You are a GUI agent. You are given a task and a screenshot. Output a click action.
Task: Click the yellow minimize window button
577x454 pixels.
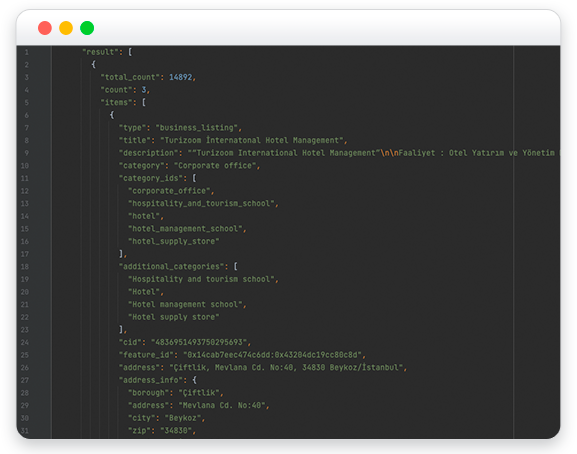tap(66, 28)
